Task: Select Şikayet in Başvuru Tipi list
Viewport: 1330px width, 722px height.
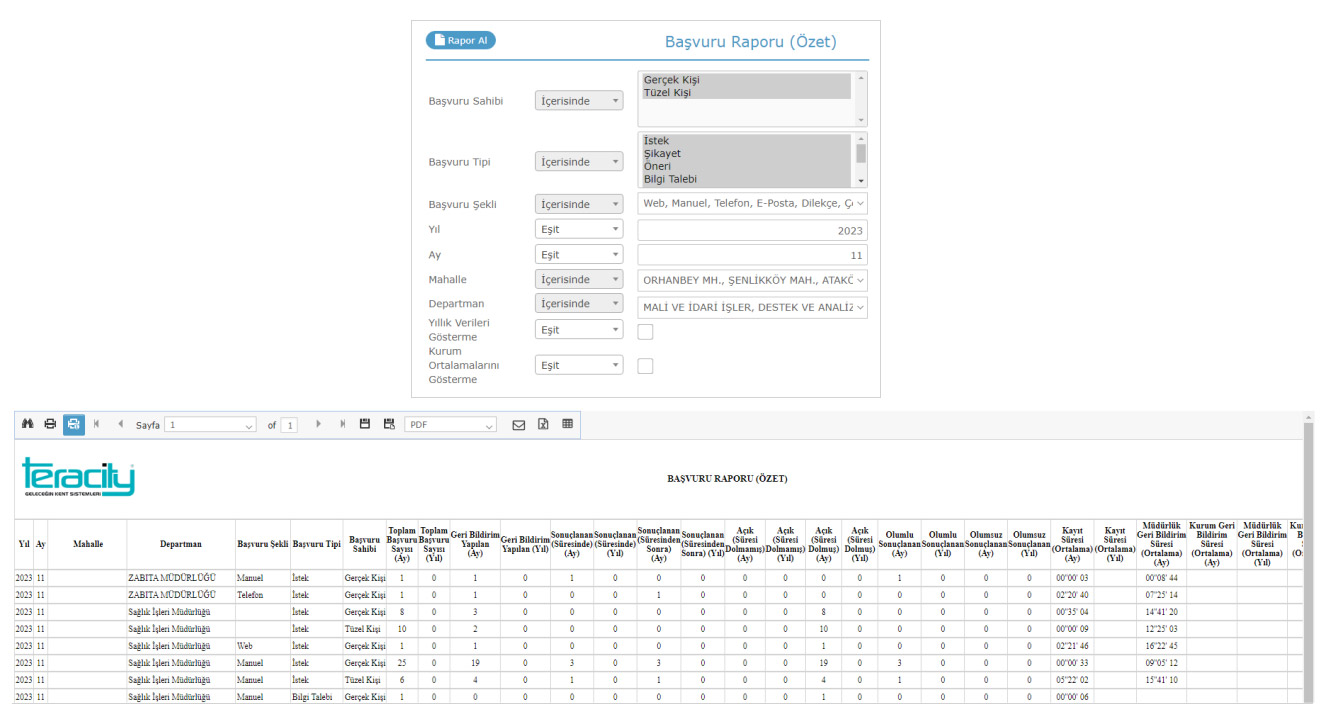Action: 746,155
